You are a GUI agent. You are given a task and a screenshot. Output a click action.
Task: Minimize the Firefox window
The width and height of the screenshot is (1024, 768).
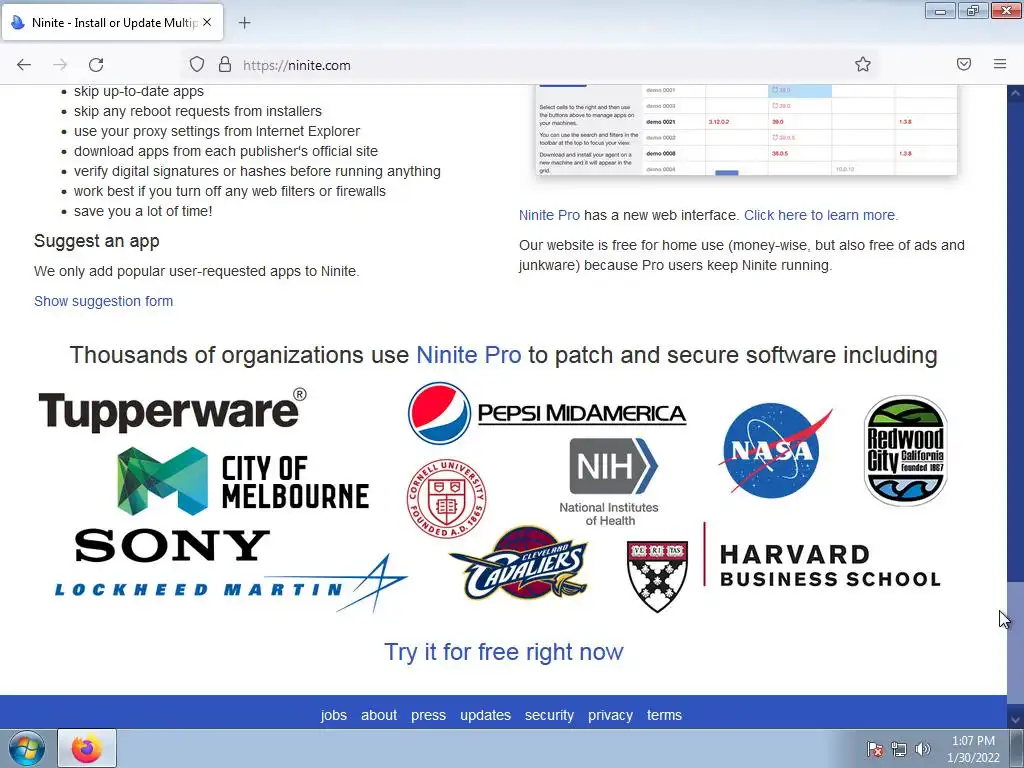coord(940,10)
